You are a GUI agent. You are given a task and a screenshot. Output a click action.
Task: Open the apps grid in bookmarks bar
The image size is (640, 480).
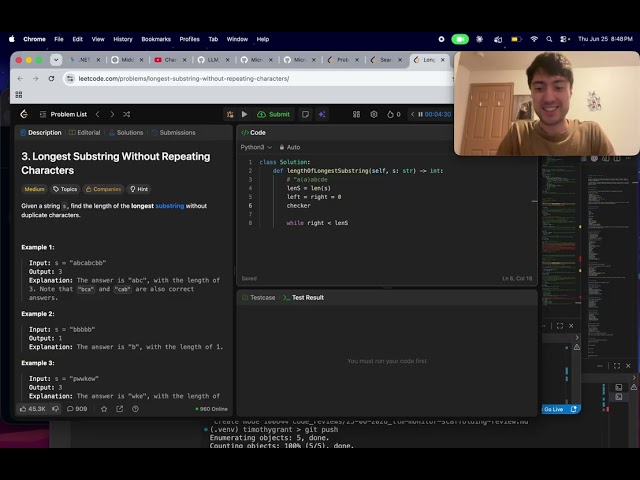(x=19, y=95)
